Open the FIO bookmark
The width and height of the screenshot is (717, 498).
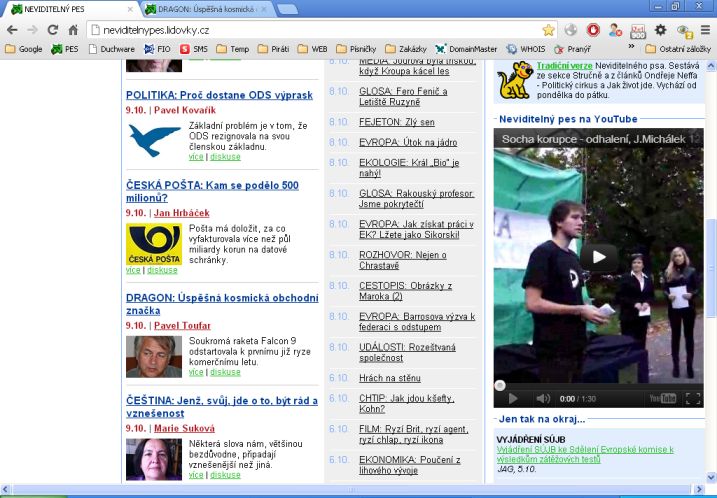[157, 49]
